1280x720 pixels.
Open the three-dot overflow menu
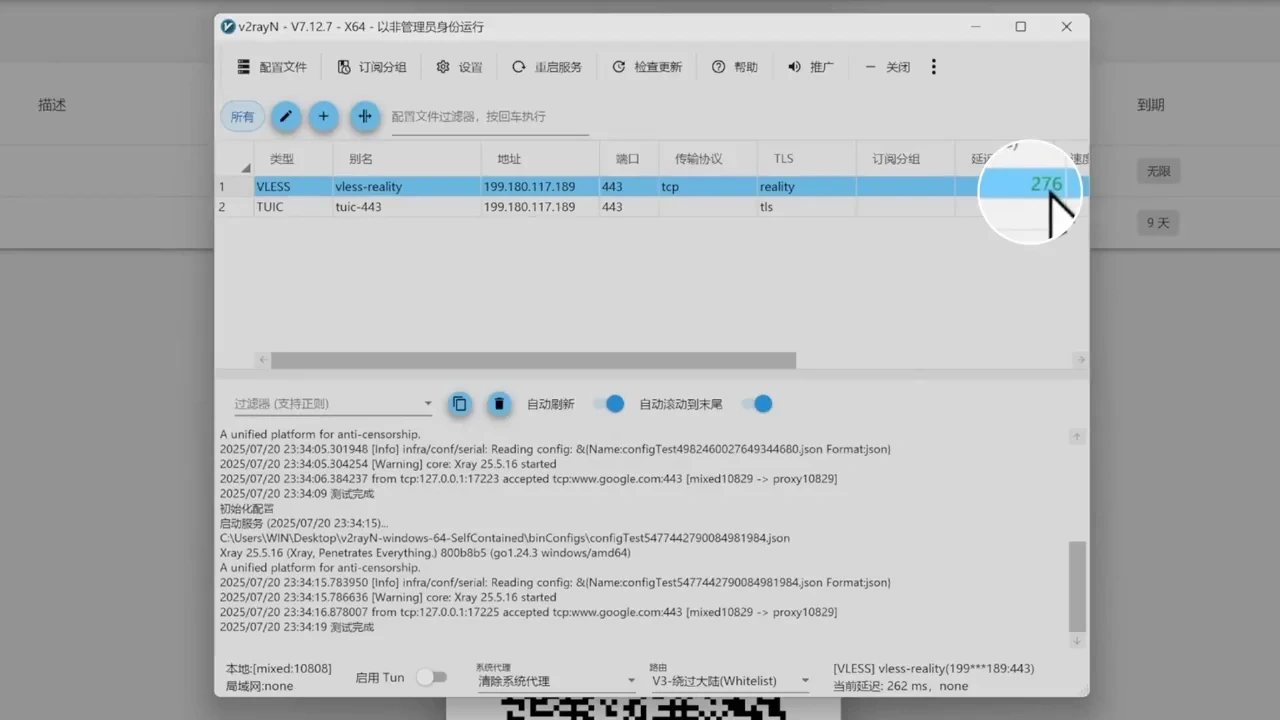point(934,67)
